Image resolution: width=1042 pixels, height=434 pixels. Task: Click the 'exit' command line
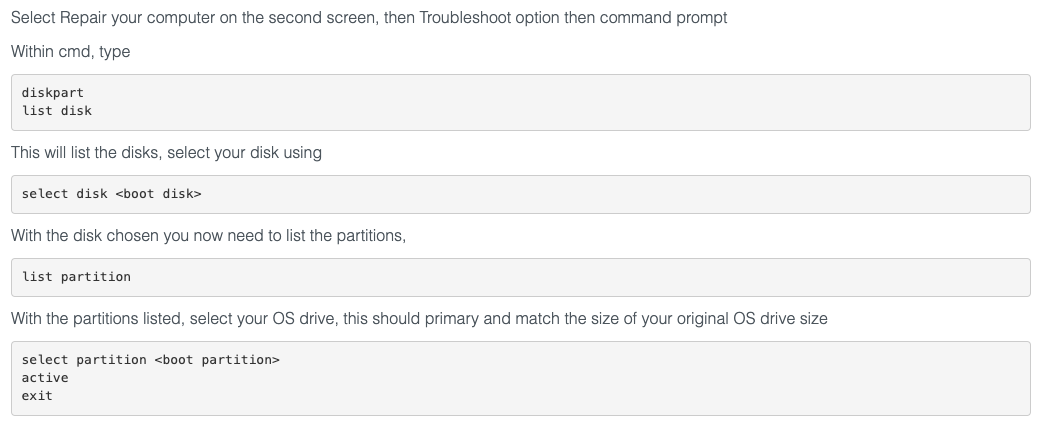(37, 396)
